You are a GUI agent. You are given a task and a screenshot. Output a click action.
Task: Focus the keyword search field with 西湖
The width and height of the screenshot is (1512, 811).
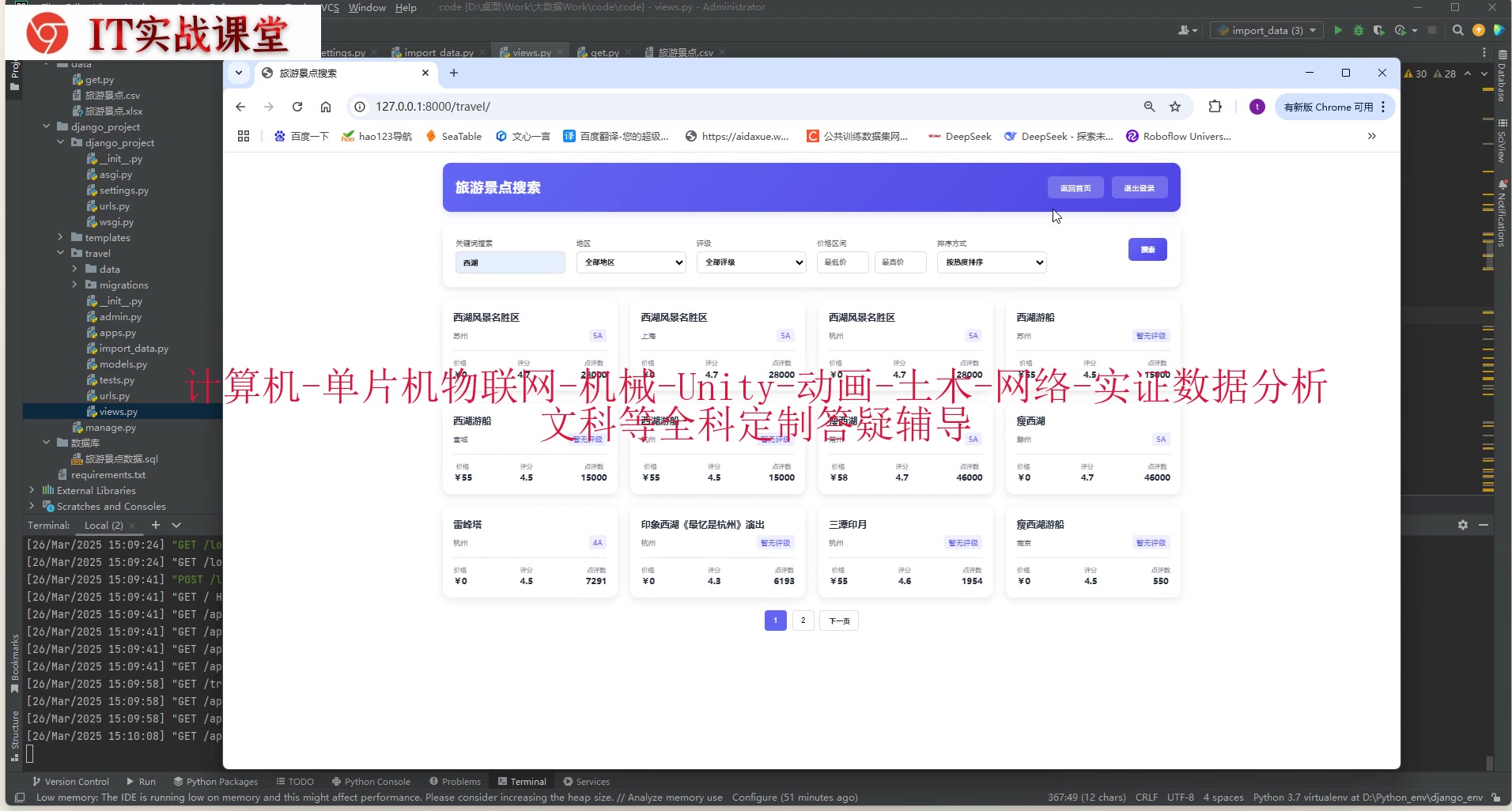tap(510, 262)
